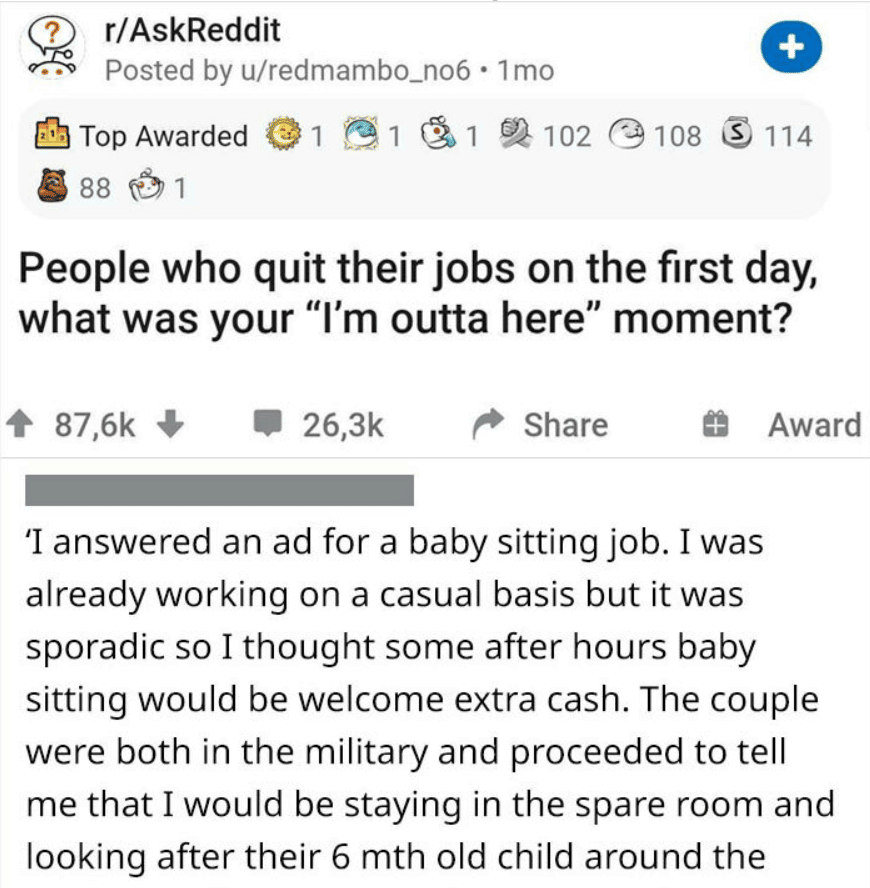The height and width of the screenshot is (888, 870).
Task: Click the Share button label
Action: [566, 425]
